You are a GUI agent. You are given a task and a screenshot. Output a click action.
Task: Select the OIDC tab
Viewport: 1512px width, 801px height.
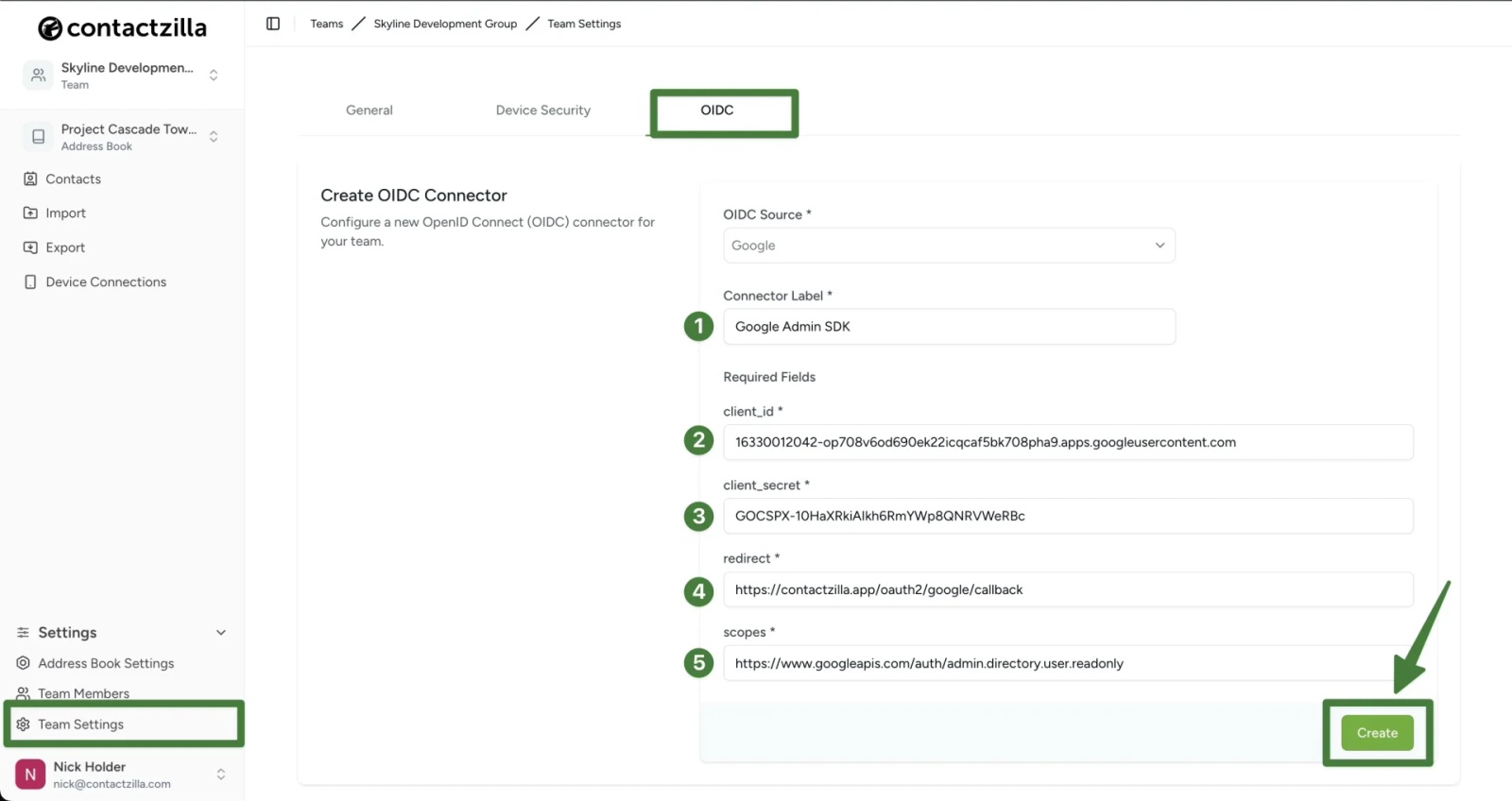pyautogui.click(x=717, y=111)
